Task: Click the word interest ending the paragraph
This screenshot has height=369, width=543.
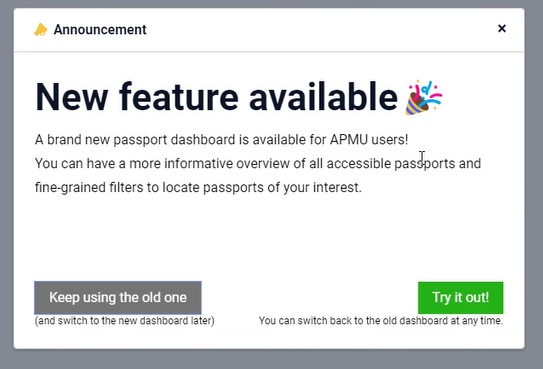Action: (x=337, y=188)
